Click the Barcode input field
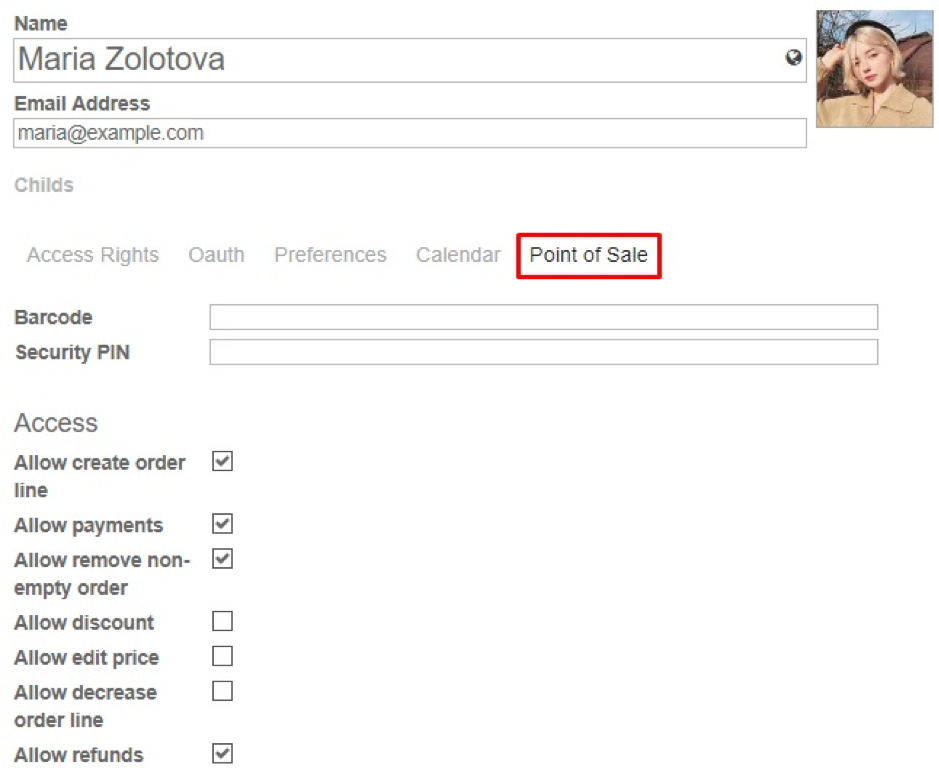This screenshot has width=939, height=779. (x=544, y=317)
